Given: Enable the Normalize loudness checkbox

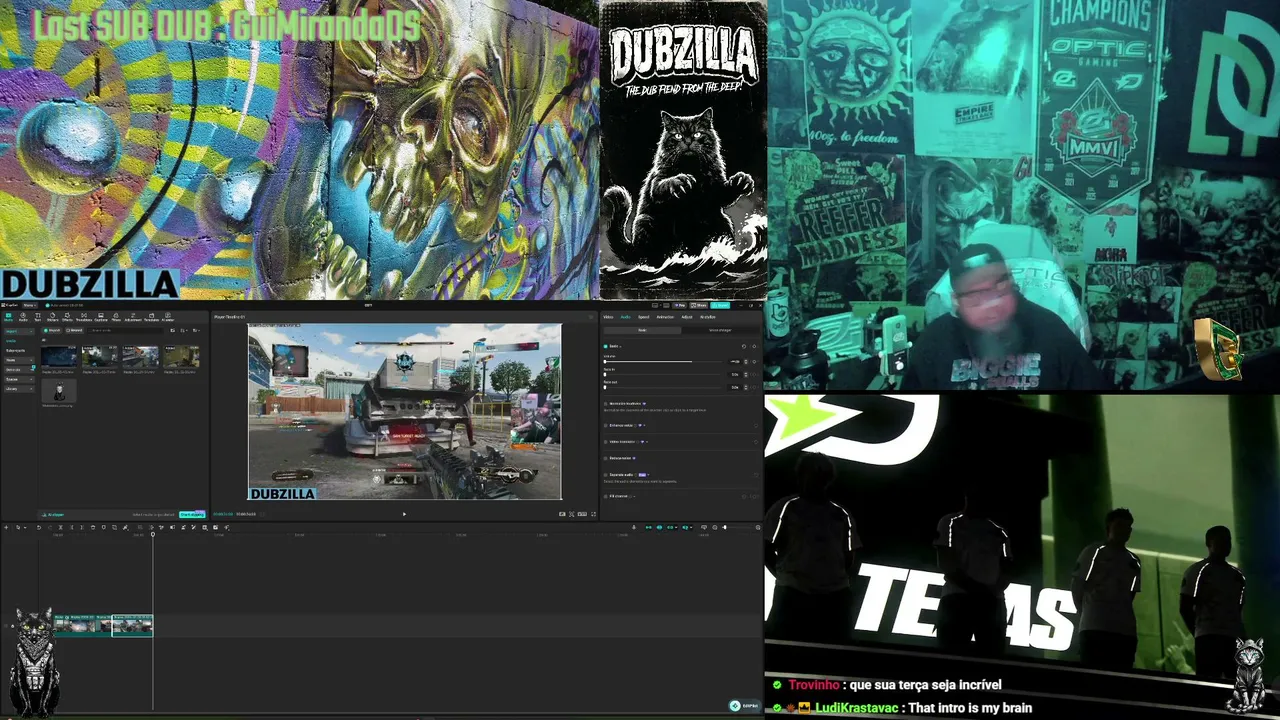Looking at the screenshot, I should [x=606, y=403].
